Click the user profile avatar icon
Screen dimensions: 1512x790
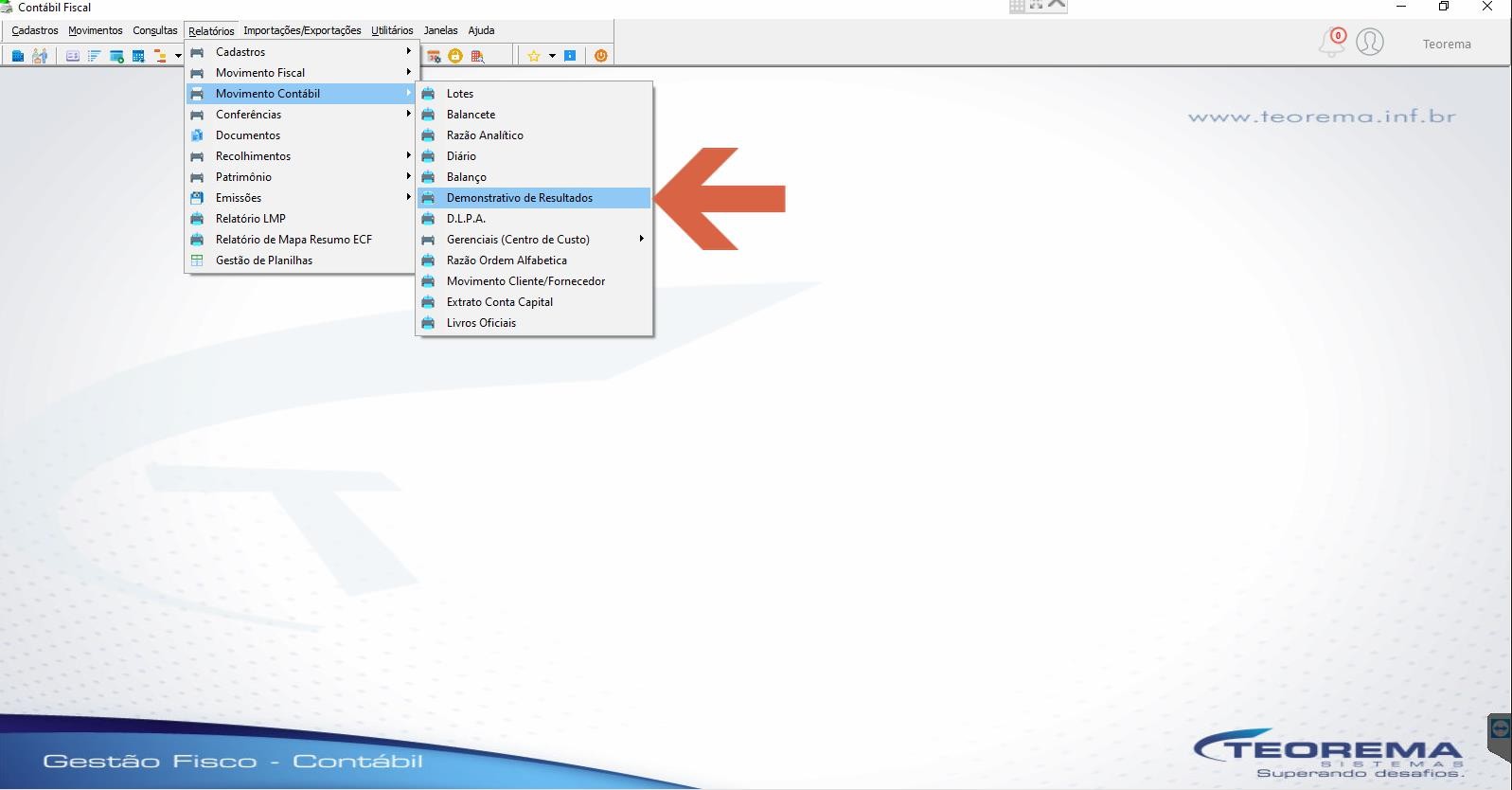(x=1370, y=42)
